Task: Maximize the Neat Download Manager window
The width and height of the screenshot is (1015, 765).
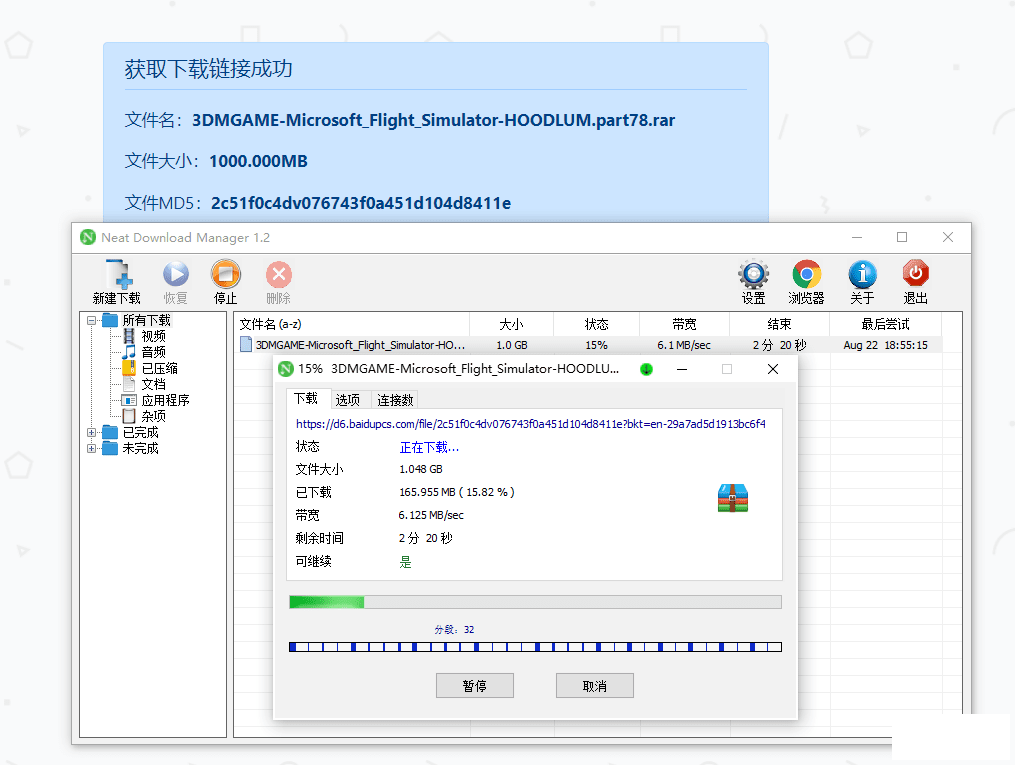Action: tap(902, 238)
